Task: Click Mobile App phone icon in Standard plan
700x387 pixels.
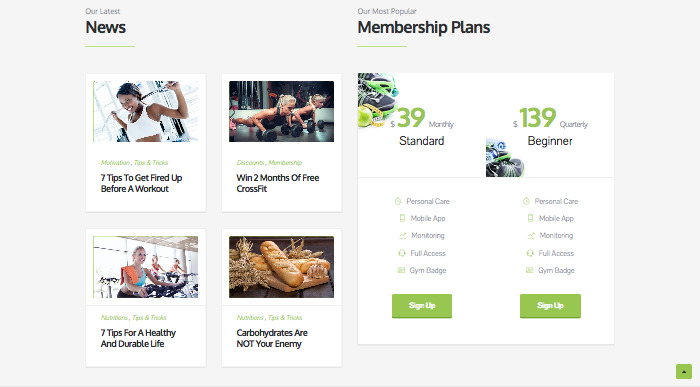Action: (x=402, y=218)
